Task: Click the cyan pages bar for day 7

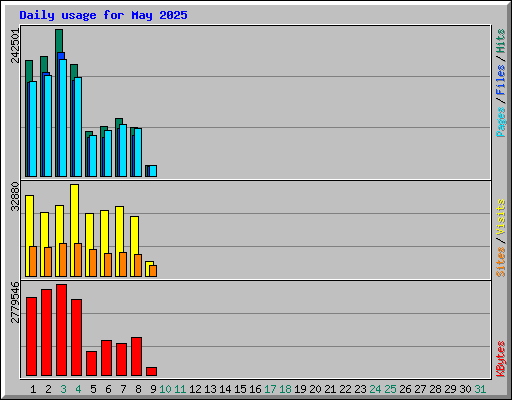Action: [123, 151]
